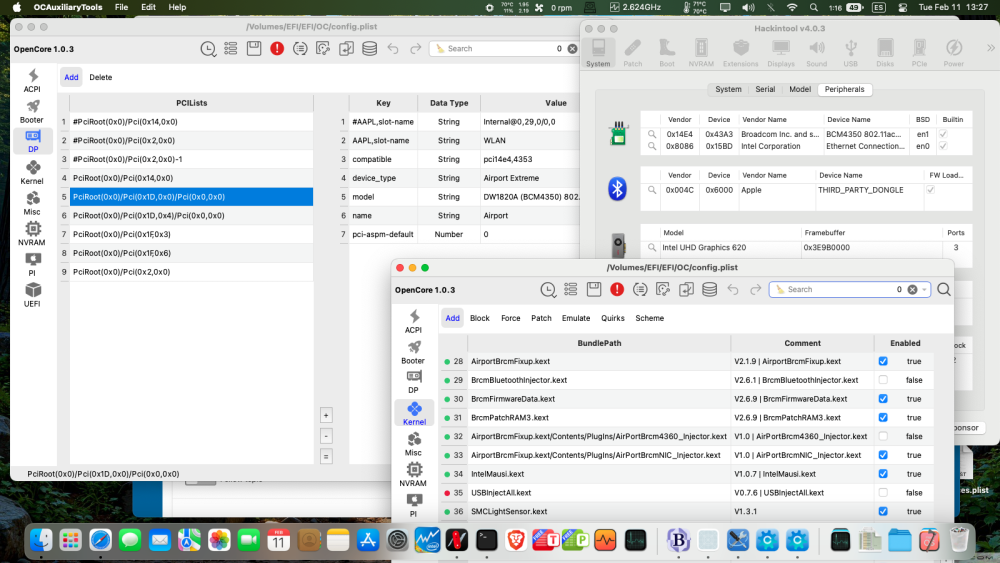Viewport: 1000px width, 563px height.
Task: Toggle Enabled checkbox for BrcmPatchRAM3.kext
Action: click(x=883, y=418)
